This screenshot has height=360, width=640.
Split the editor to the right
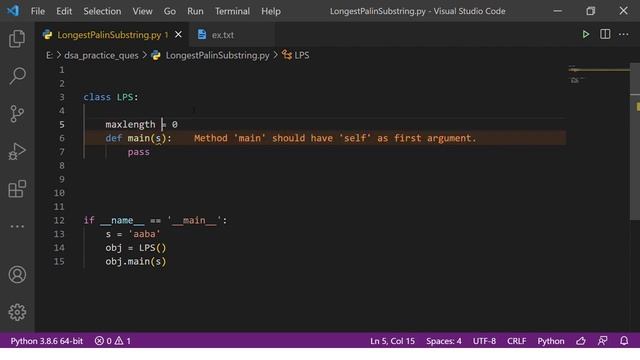point(605,34)
